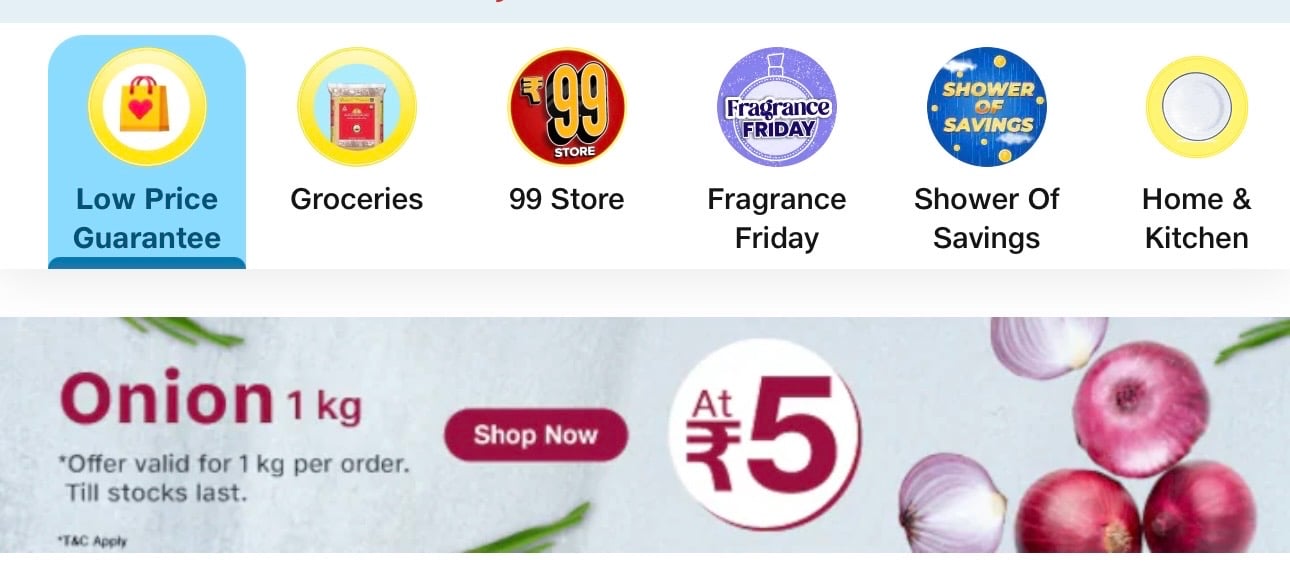Switch to the Groceries tab label
The height and width of the screenshot is (575, 1290).
coord(357,199)
